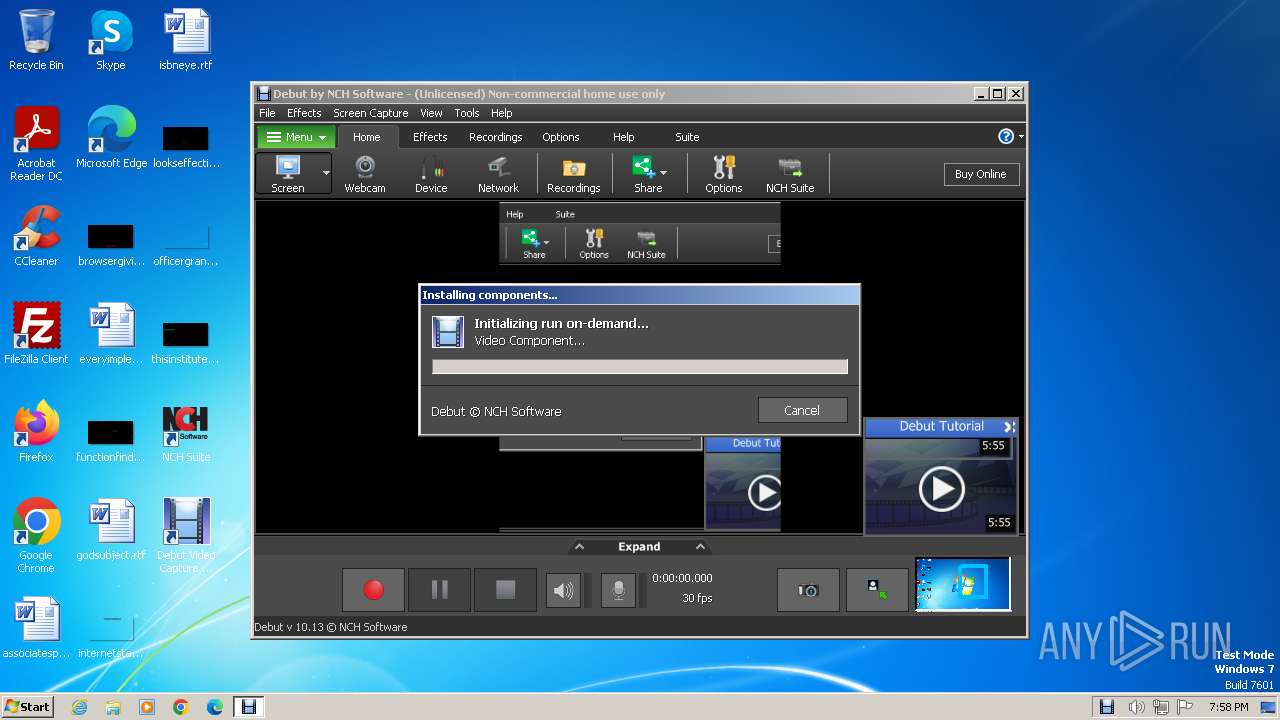Select the desktop preview thumbnail

(x=963, y=584)
